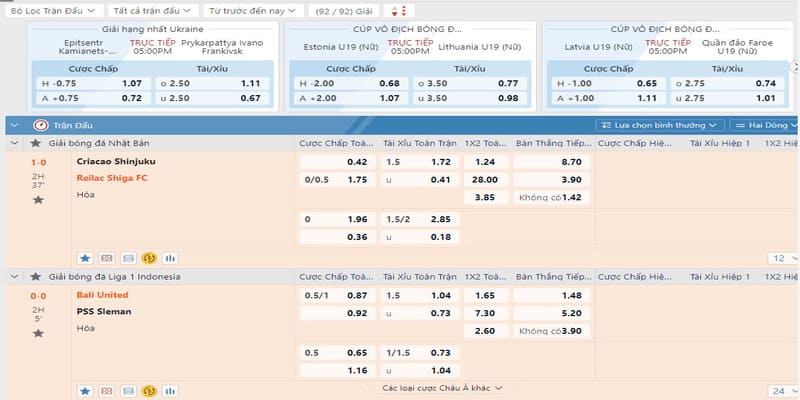Select Bali United 0.5/1 handicap odds 0.87
This screenshot has height=400, width=800.
338,295
